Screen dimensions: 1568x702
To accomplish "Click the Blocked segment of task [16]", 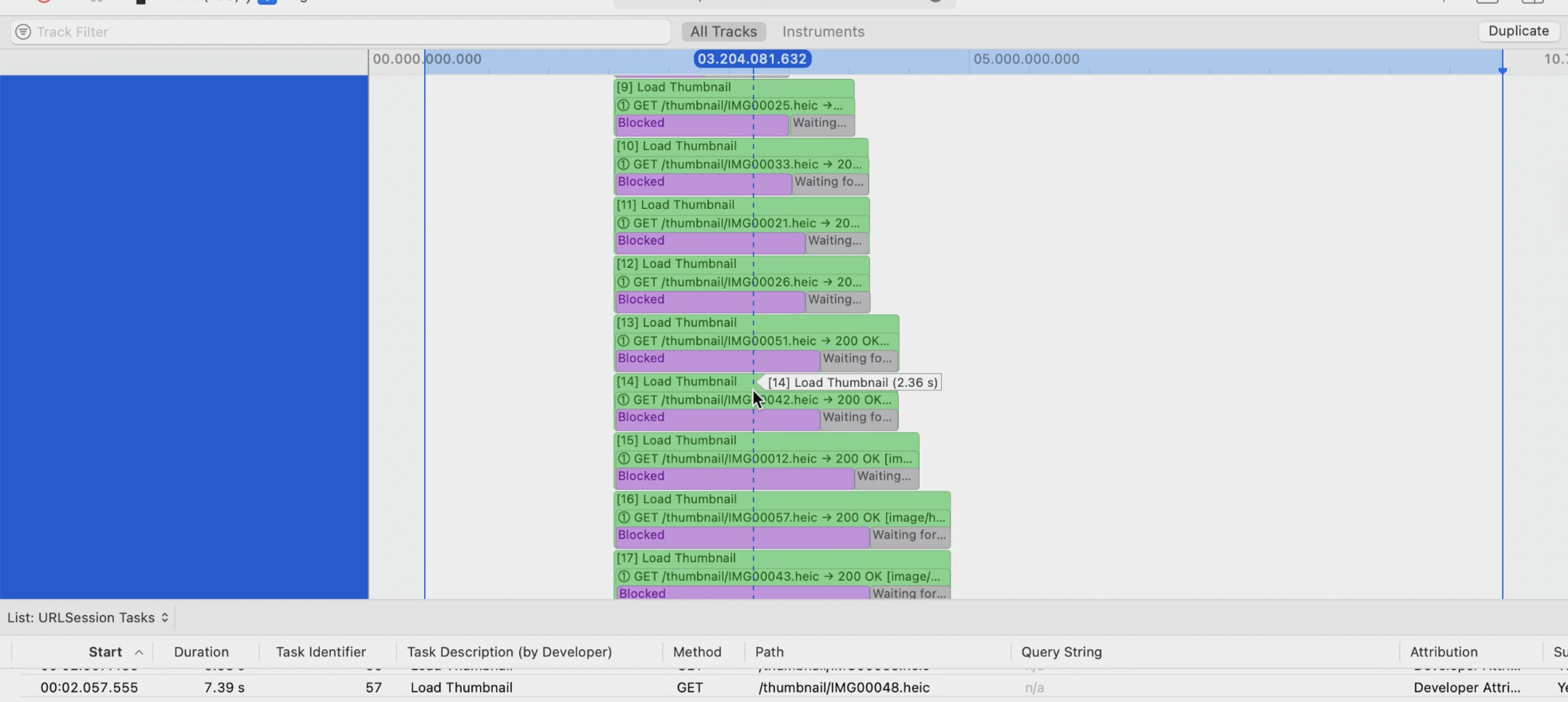I will click(x=742, y=537).
